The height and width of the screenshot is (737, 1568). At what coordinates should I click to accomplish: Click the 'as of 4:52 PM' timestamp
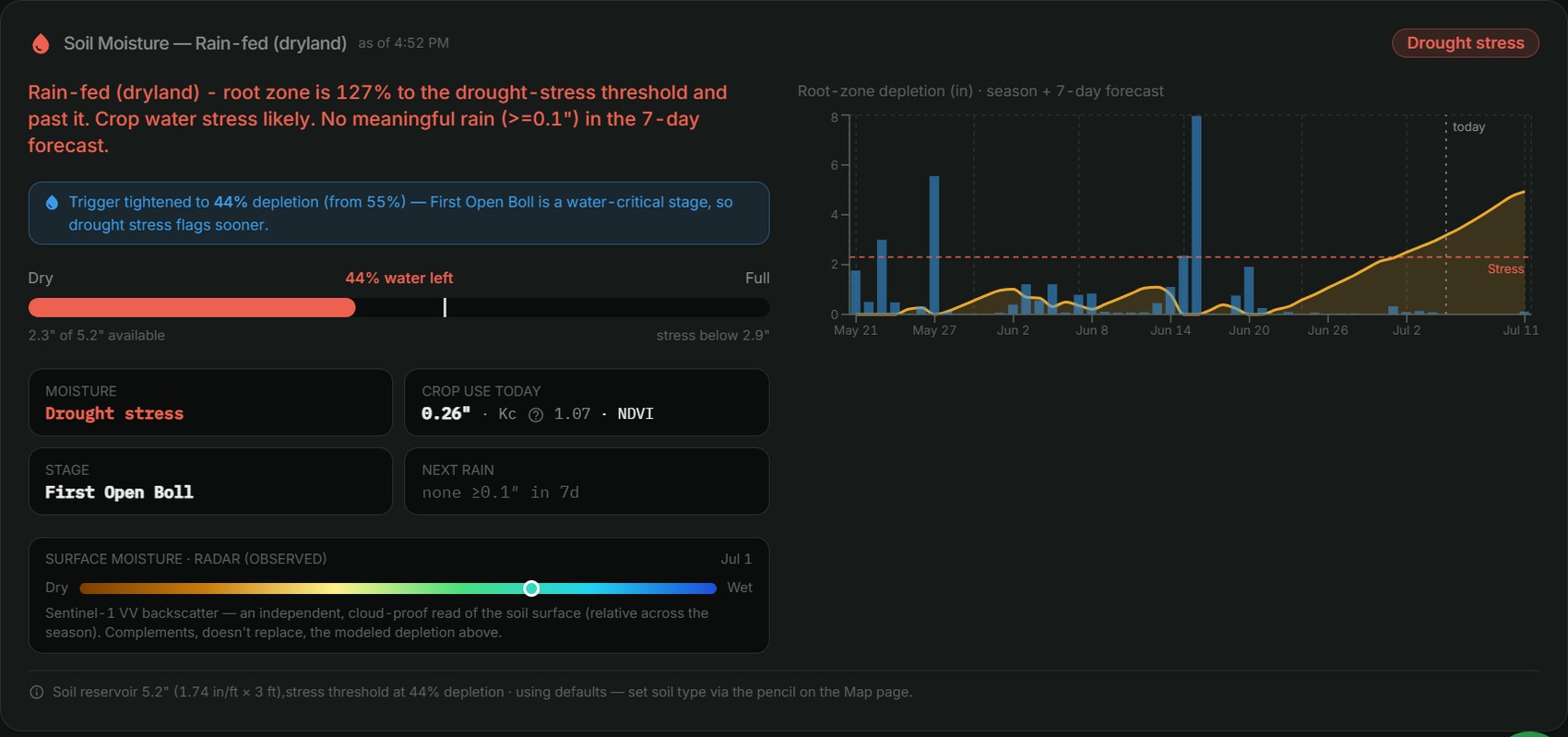(404, 43)
